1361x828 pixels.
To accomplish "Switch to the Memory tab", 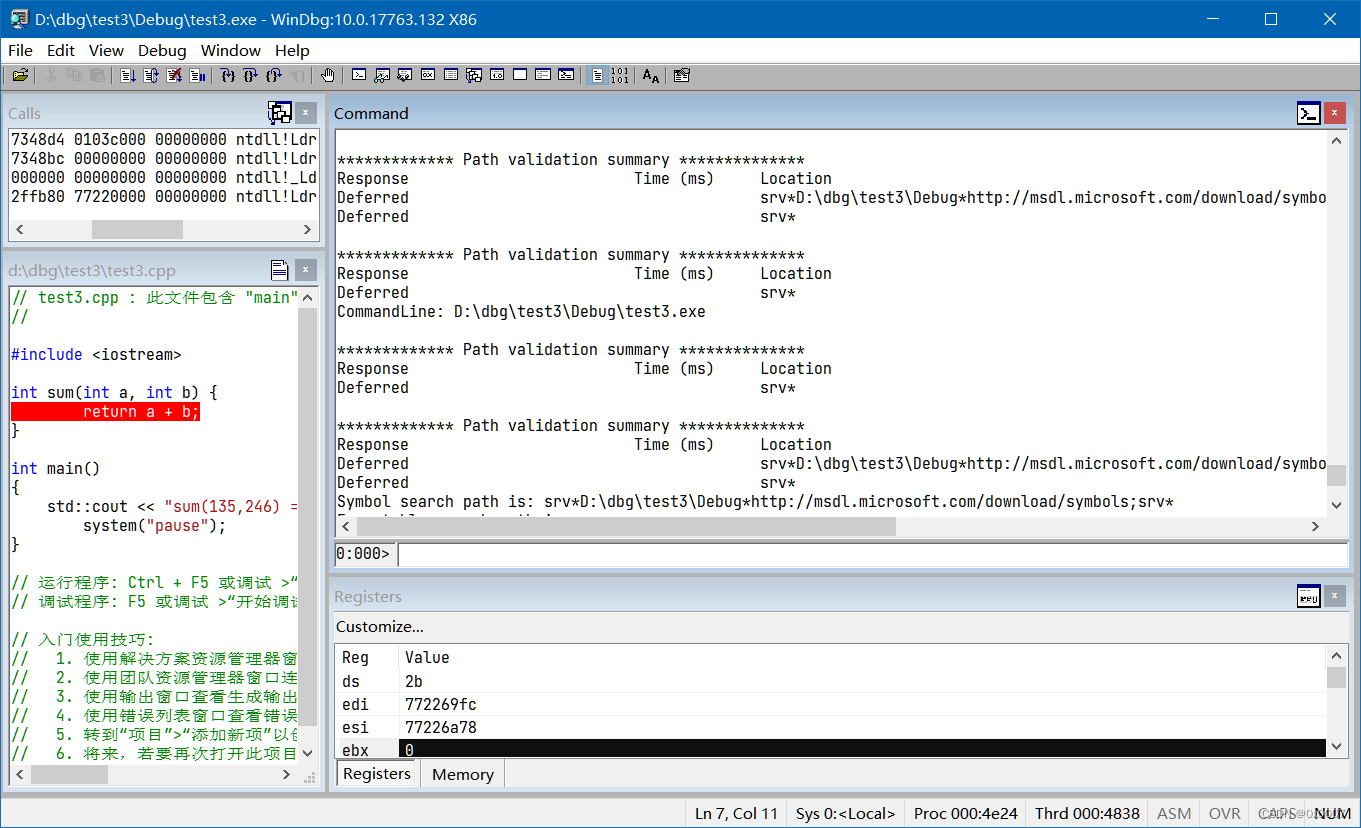I will (x=461, y=774).
